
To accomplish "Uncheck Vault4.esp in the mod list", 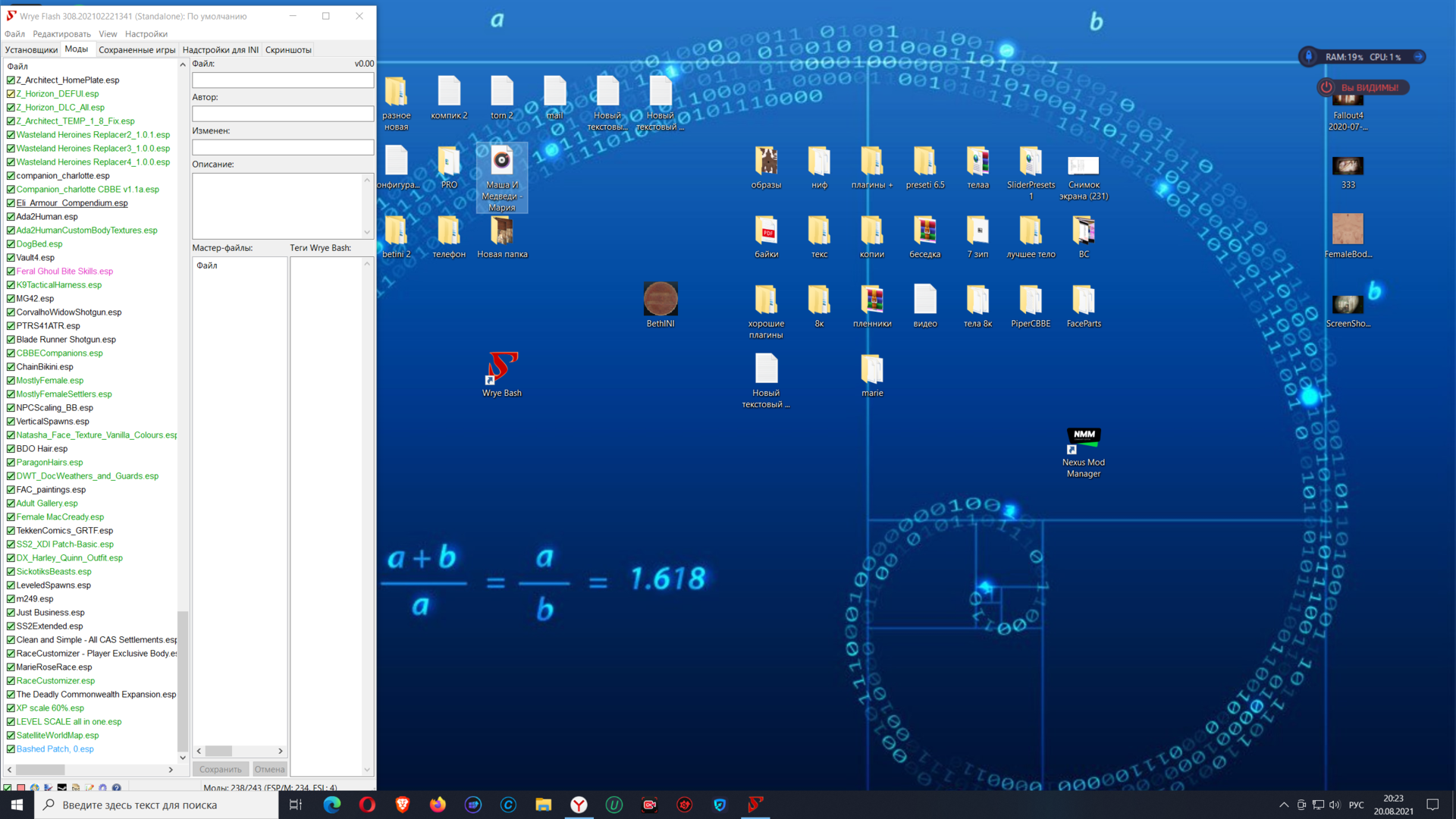I will pyautogui.click(x=11, y=258).
